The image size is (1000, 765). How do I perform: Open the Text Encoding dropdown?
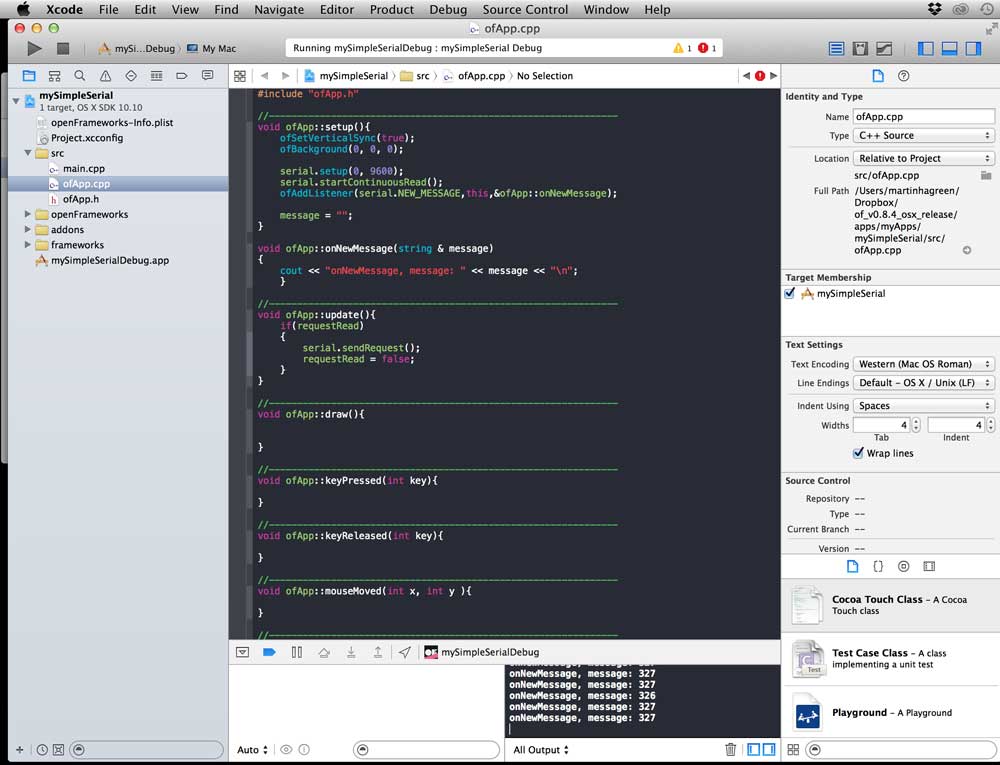923,364
